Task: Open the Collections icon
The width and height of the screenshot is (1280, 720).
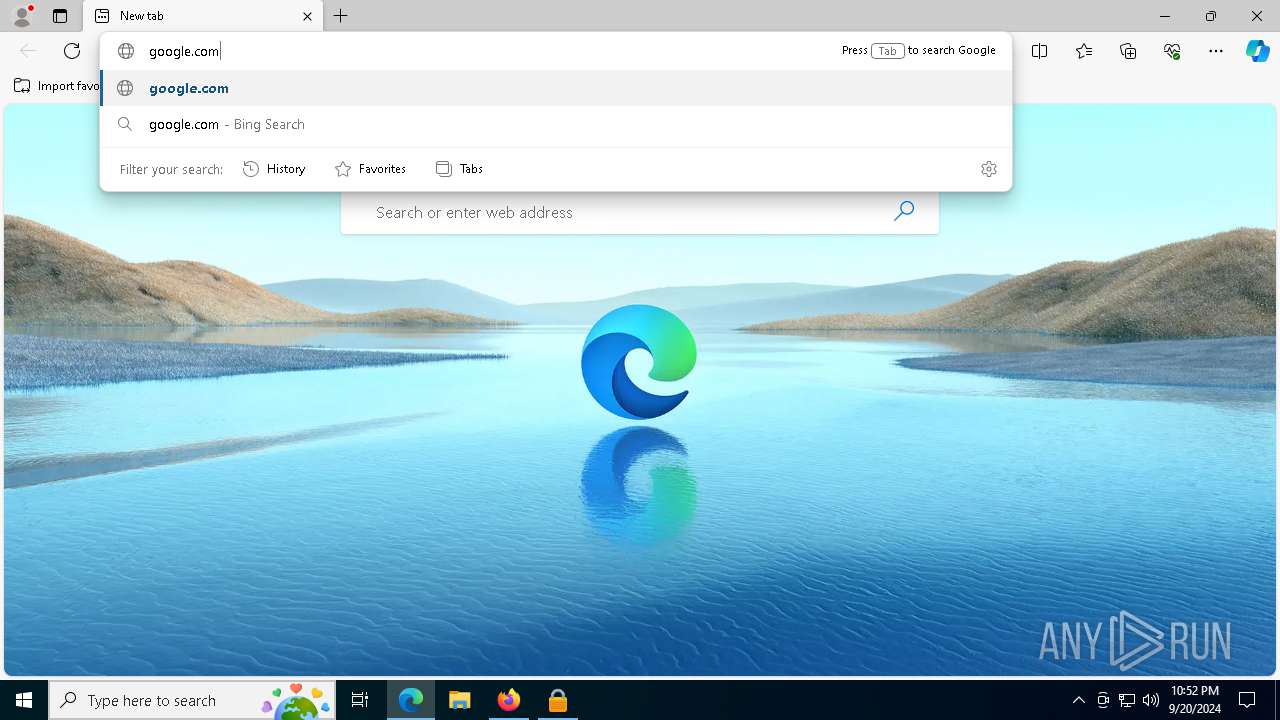Action: tap(1128, 51)
